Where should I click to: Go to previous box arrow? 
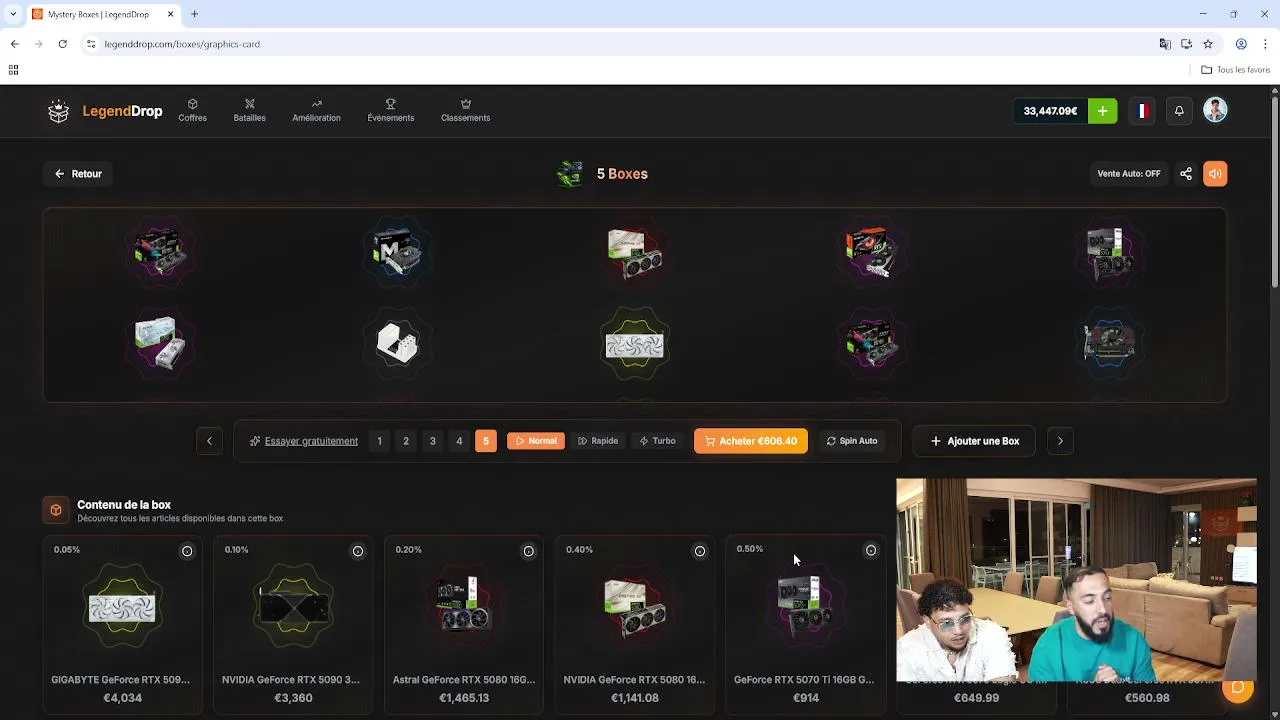[209, 441]
